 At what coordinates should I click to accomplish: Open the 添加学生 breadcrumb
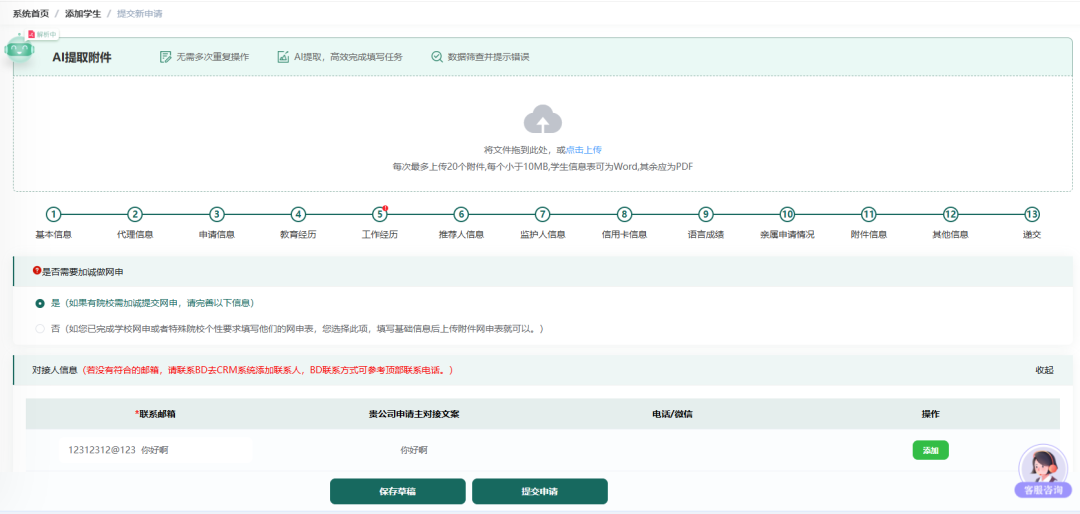pyautogui.click(x=83, y=13)
